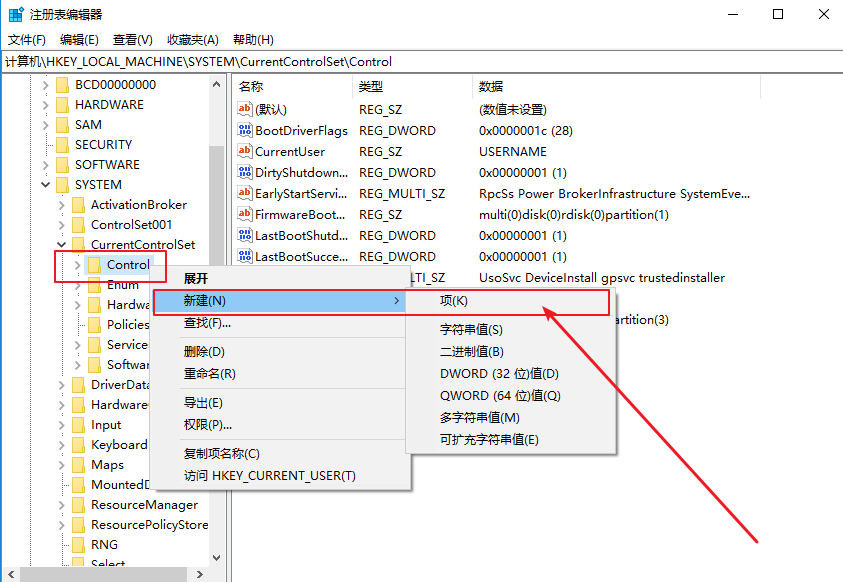Open the 编辑(E) menu
The width and height of the screenshot is (843, 582).
[x=79, y=40]
